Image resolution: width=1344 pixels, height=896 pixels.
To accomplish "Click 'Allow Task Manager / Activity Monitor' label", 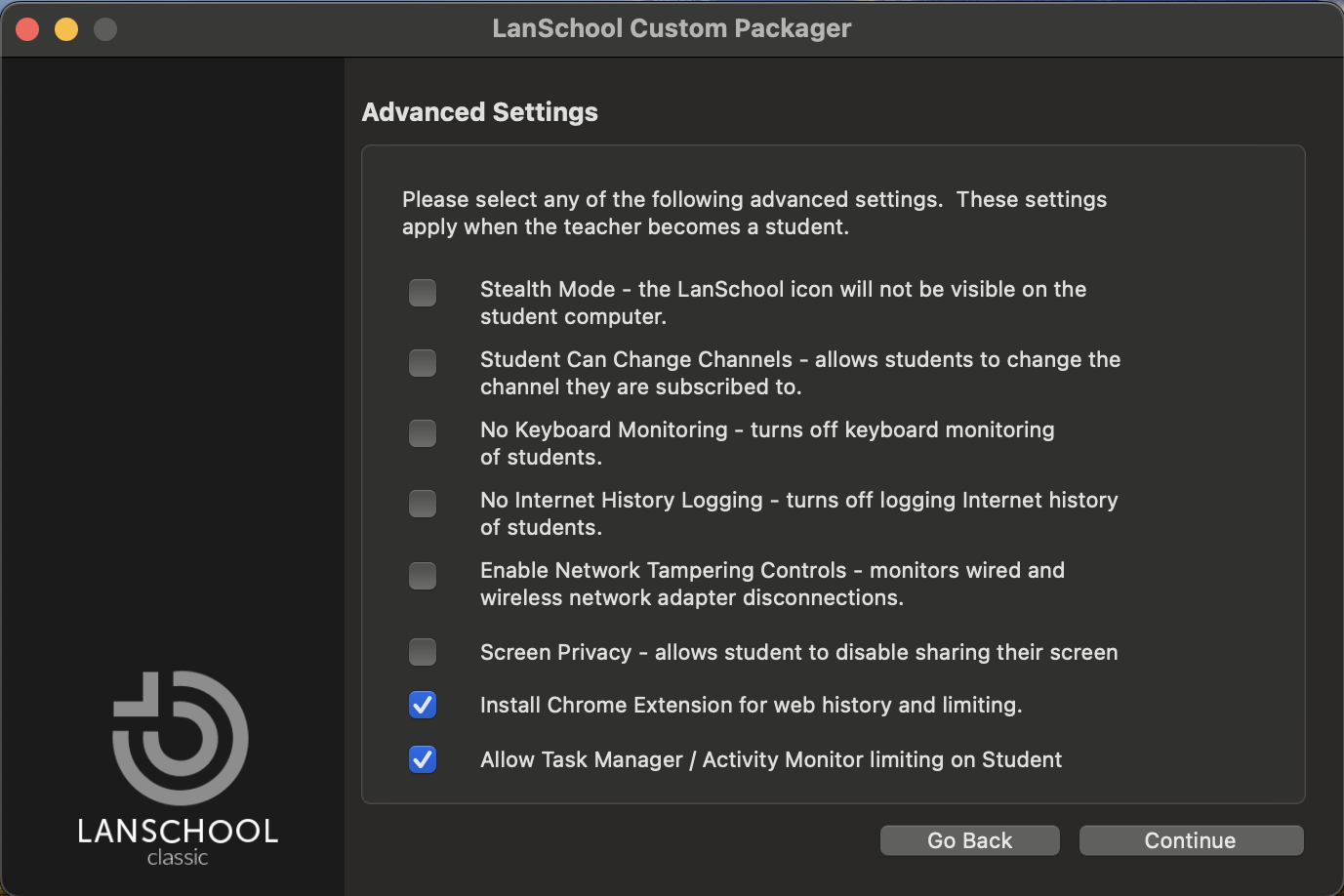I will (x=771, y=759).
